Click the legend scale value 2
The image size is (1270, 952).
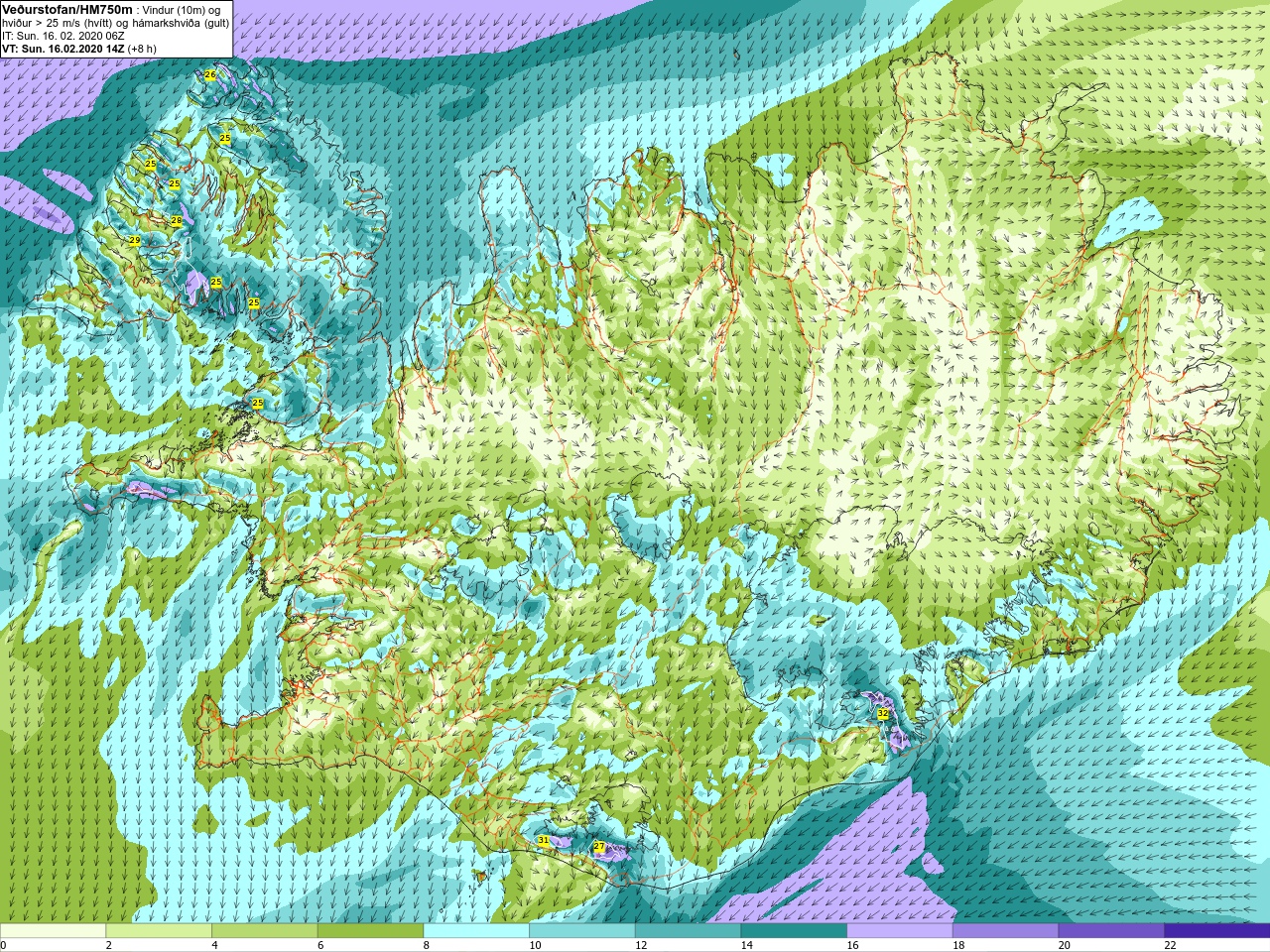tap(109, 945)
